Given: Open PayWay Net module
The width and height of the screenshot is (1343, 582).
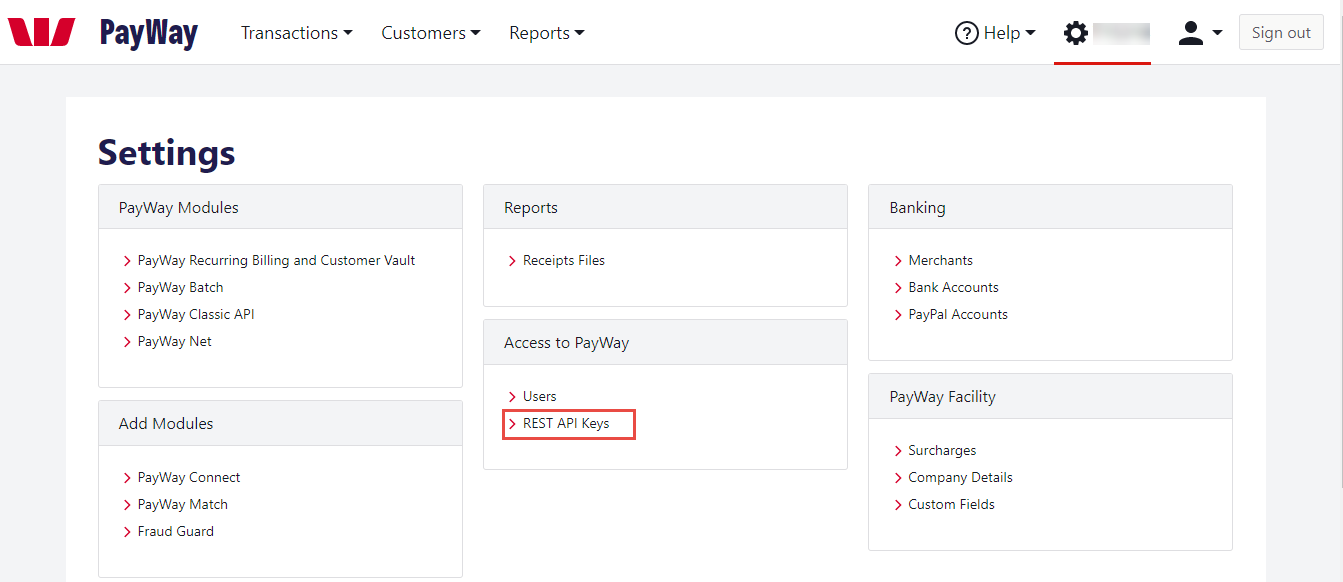Looking at the screenshot, I should pyautogui.click(x=175, y=341).
